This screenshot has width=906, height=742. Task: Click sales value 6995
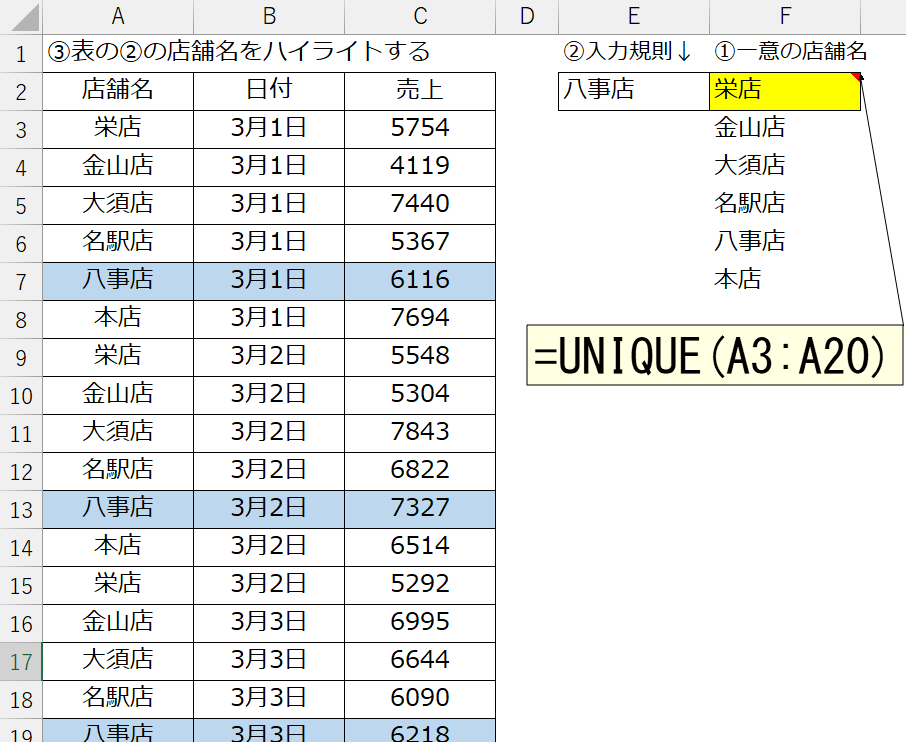pos(420,624)
